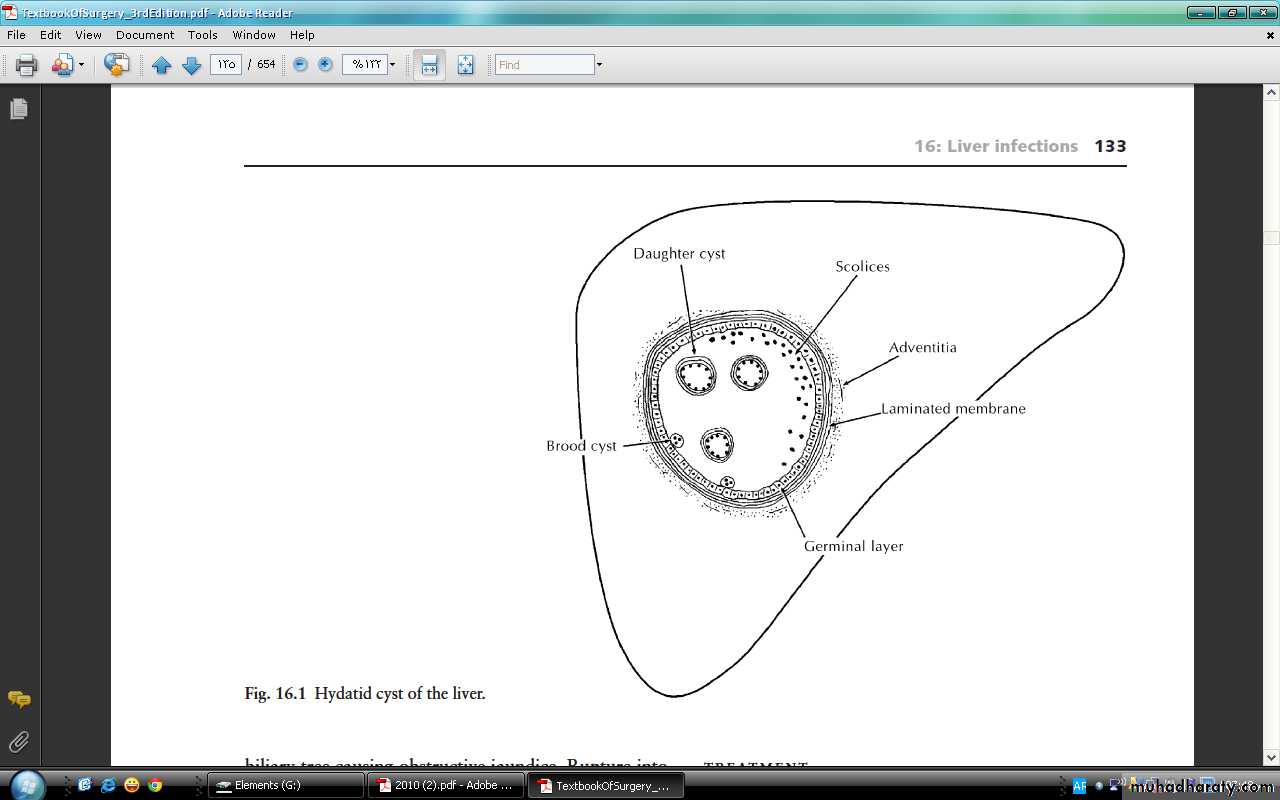Screen dimensions: 1280x800
Task: Go to next page with down arrow
Action: (191, 65)
